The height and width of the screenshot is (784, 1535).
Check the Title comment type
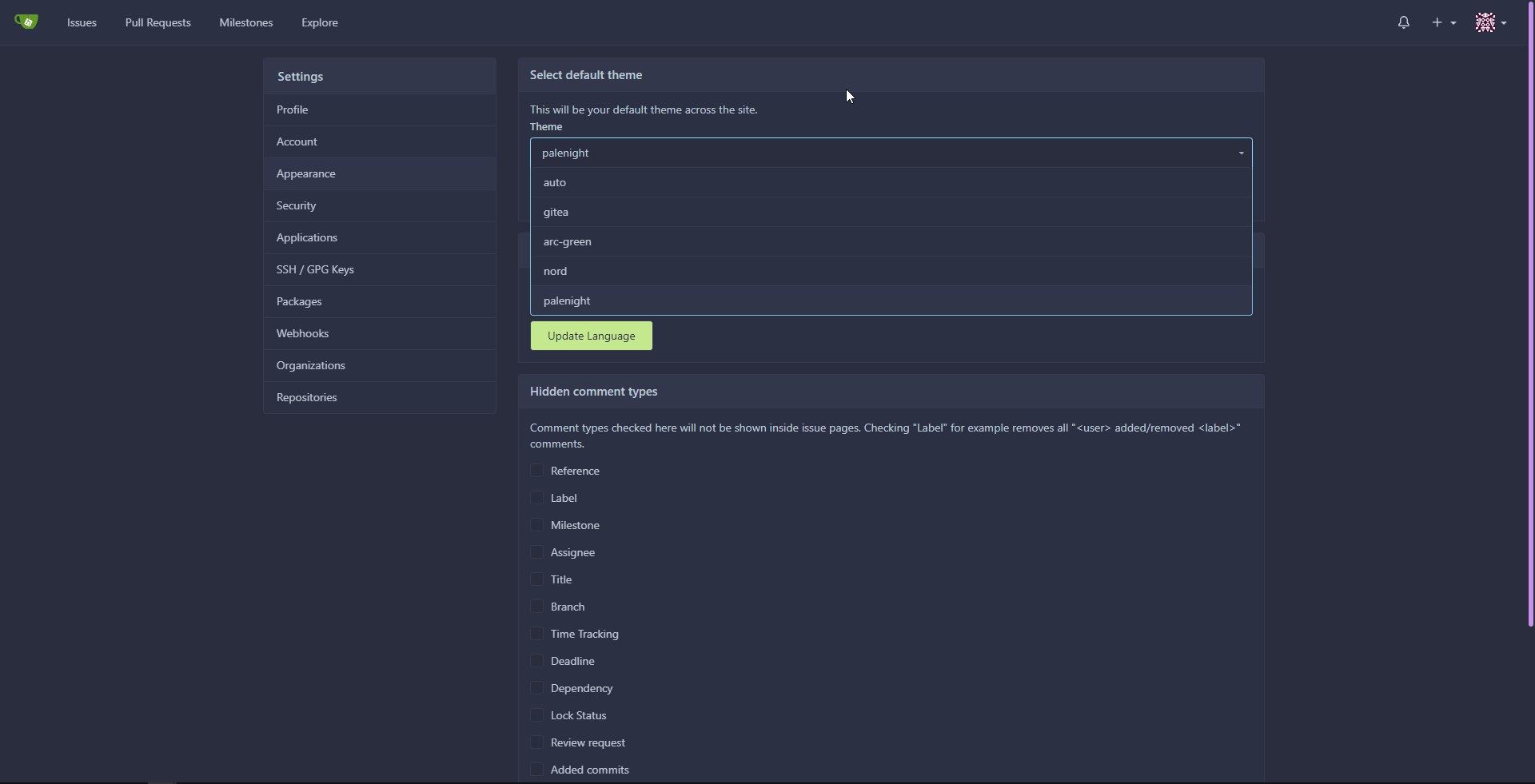point(536,579)
